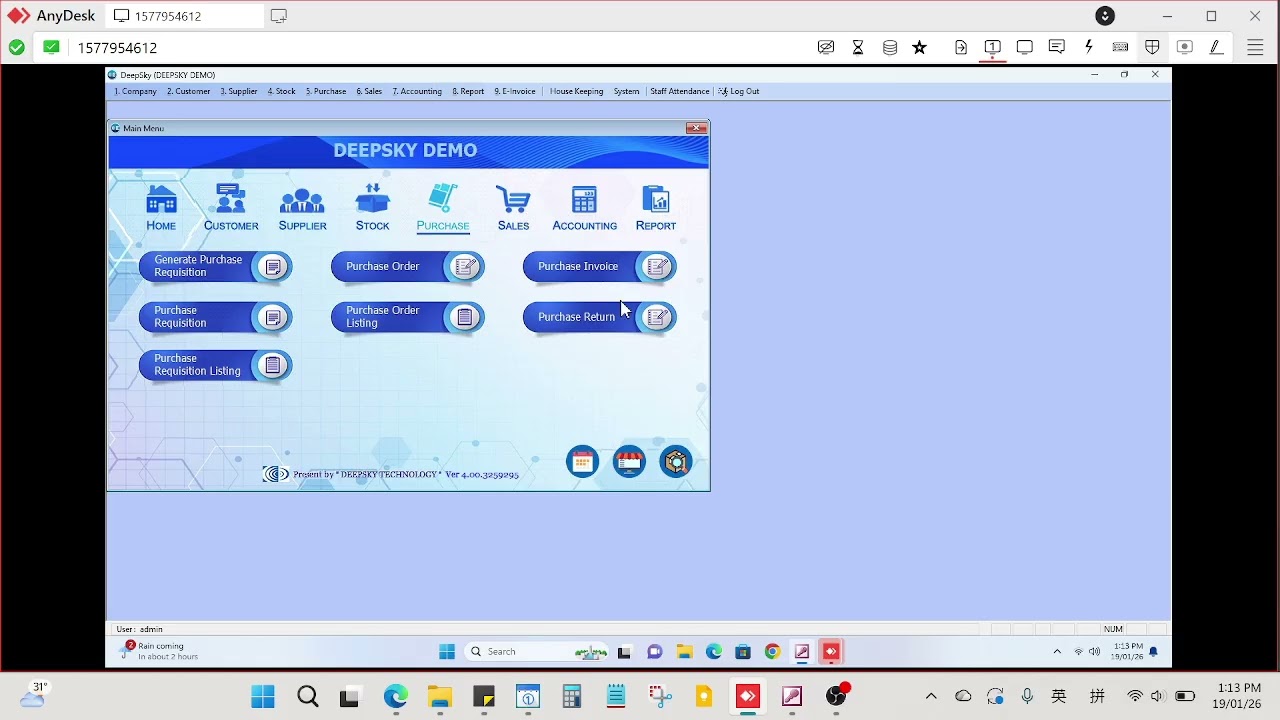This screenshot has width=1280, height=720.
Task: Click the Purchase Return button
Action: (600, 317)
